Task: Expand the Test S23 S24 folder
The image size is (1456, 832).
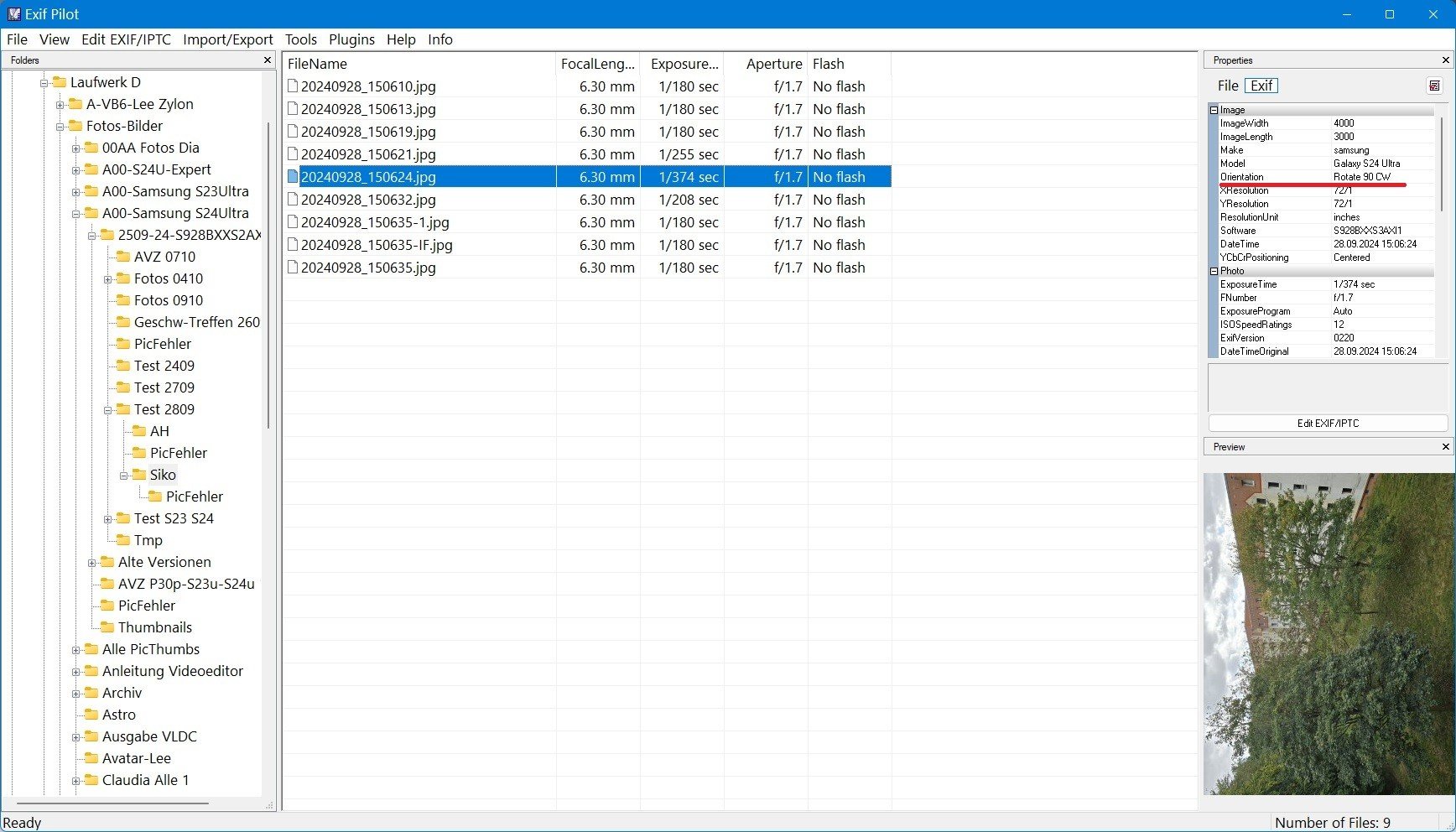Action: pos(107,519)
